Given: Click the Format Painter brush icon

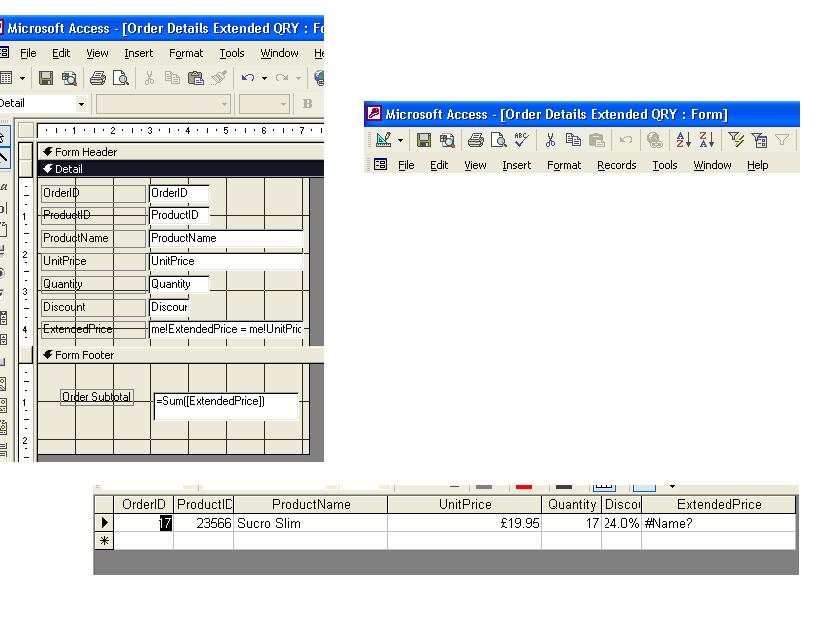Looking at the screenshot, I should pos(219,78).
